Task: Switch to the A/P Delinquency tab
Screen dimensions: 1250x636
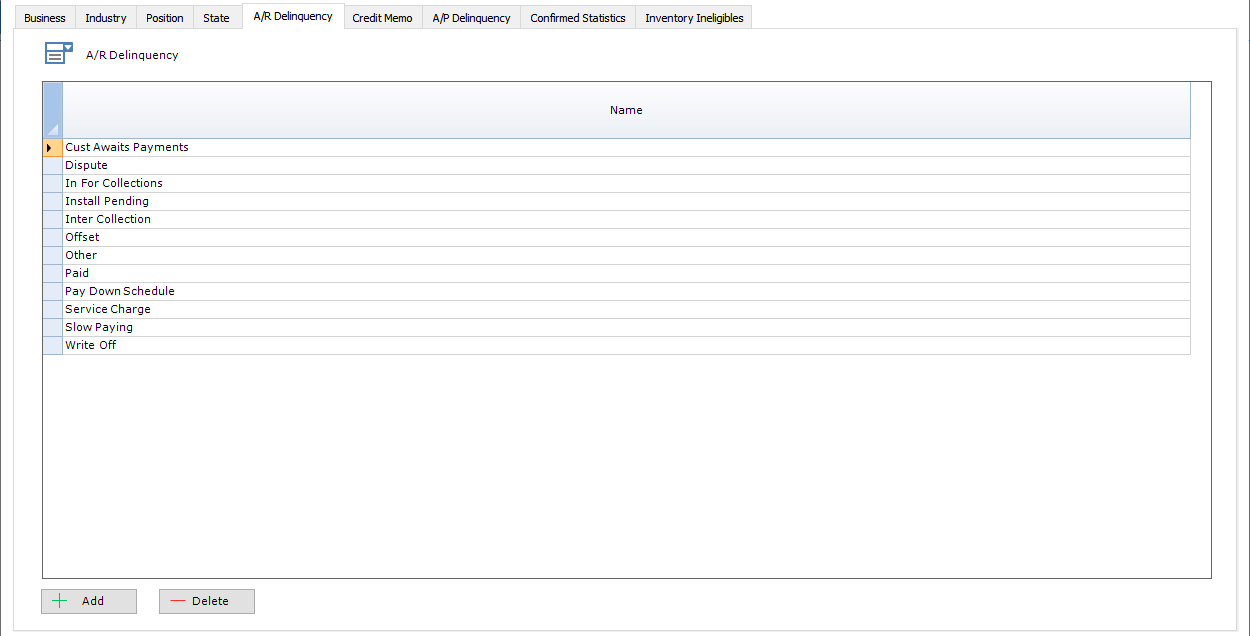Action: pos(470,17)
